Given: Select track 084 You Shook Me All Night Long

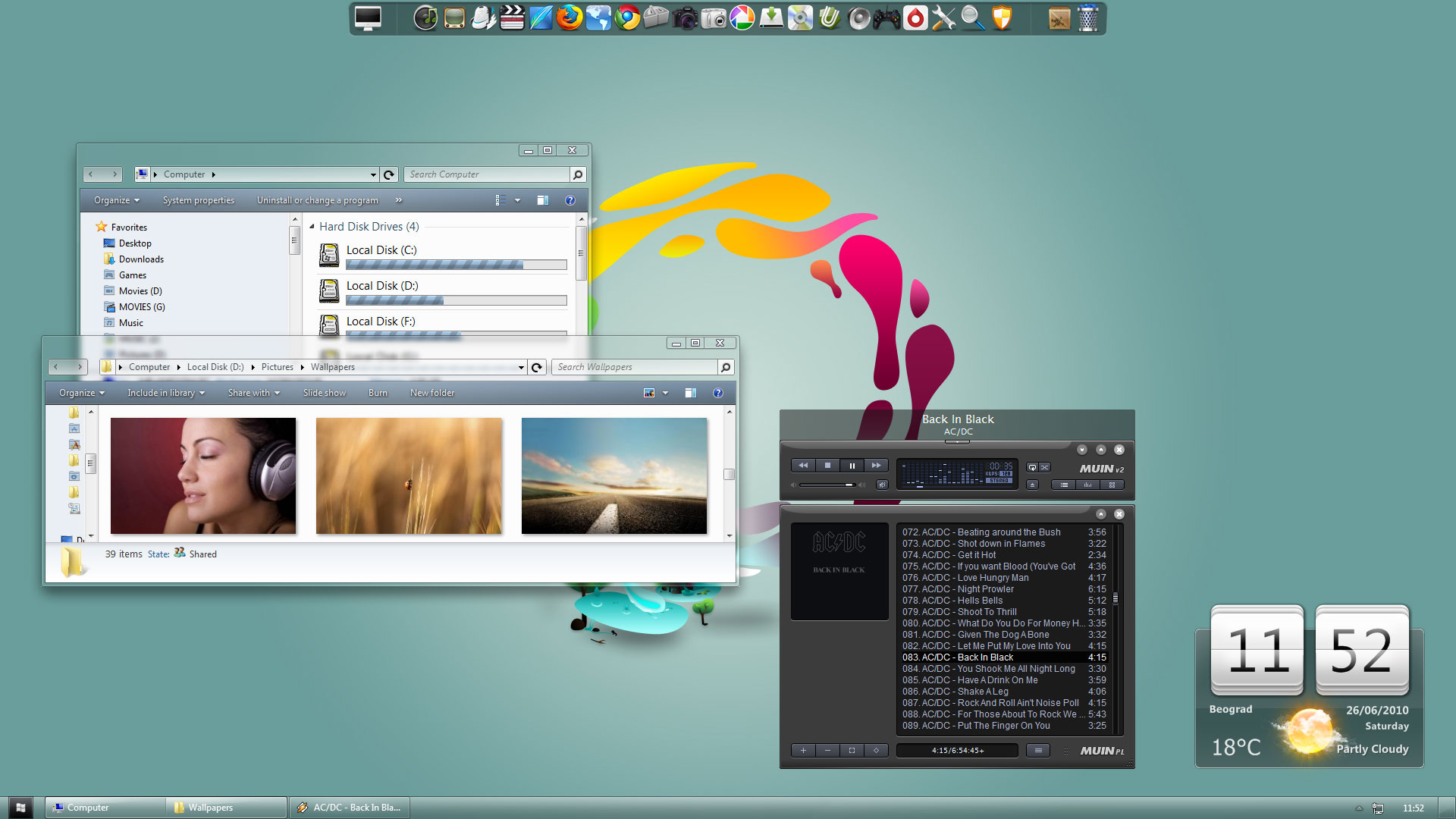Looking at the screenshot, I should 1004,669.
